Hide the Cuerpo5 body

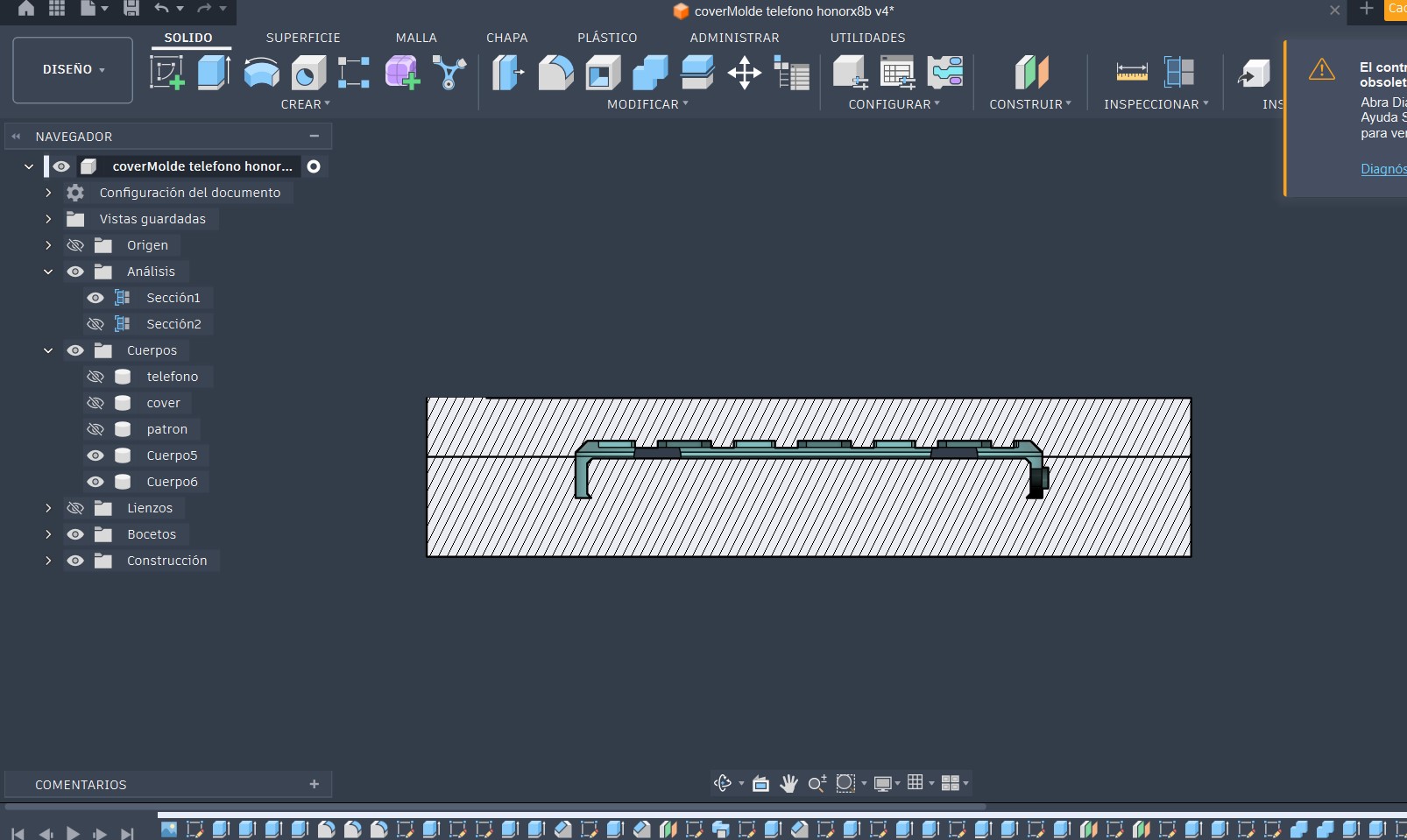[95, 455]
